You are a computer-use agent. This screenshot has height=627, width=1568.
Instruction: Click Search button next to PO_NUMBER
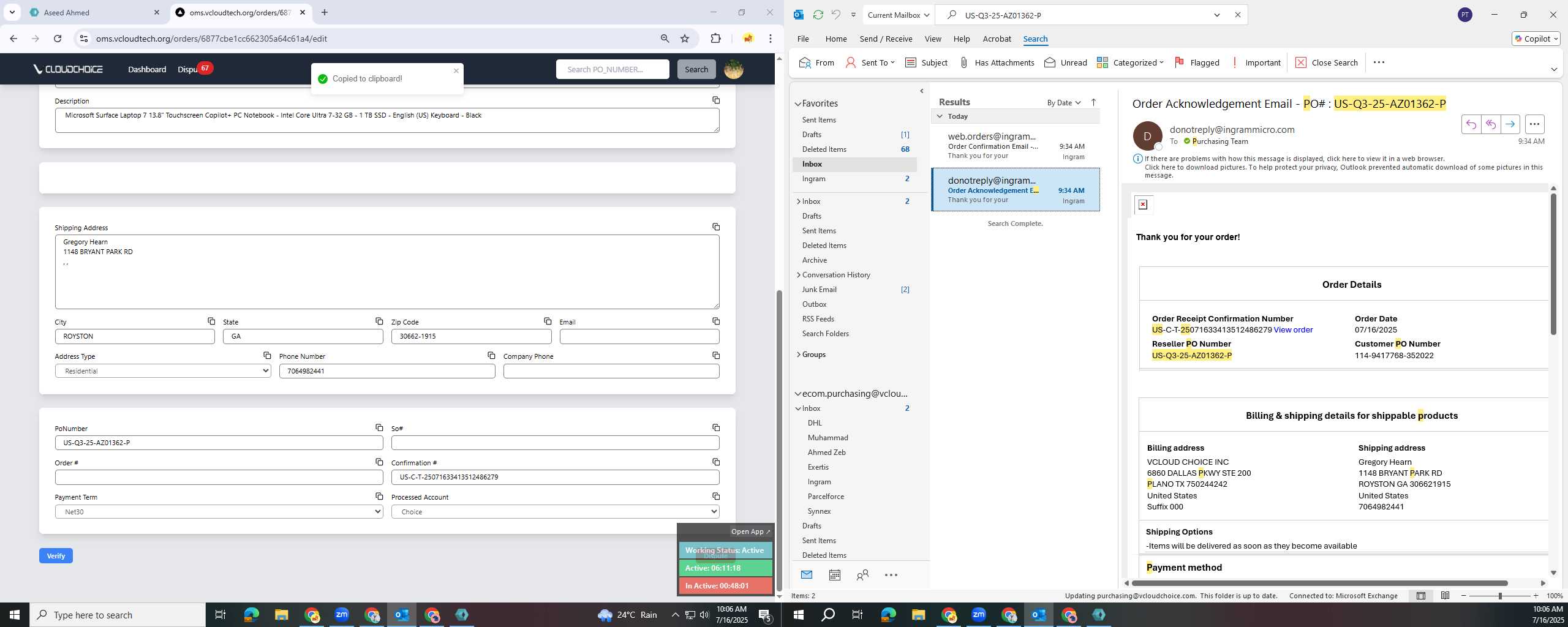click(x=696, y=69)
